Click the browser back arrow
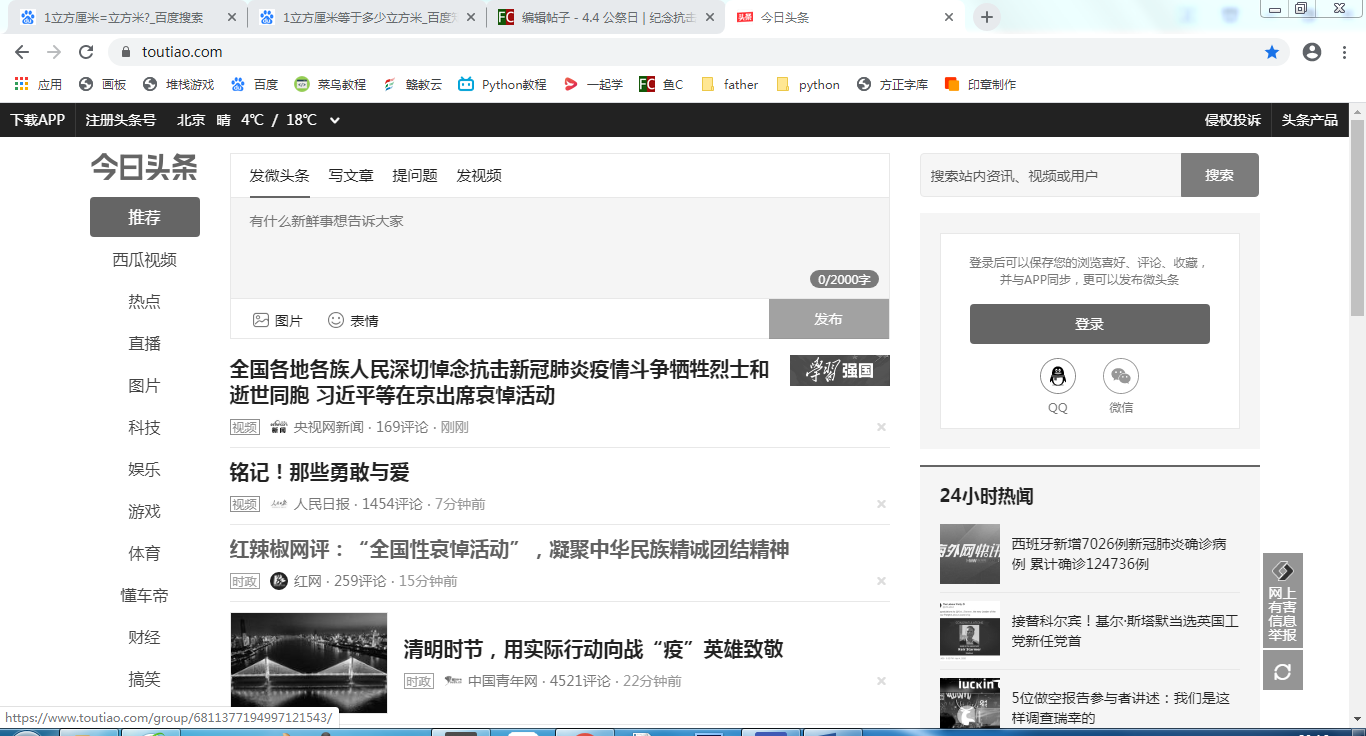Image resolution: width=1366 pixels, height=736 pixels. click(22, 52)
